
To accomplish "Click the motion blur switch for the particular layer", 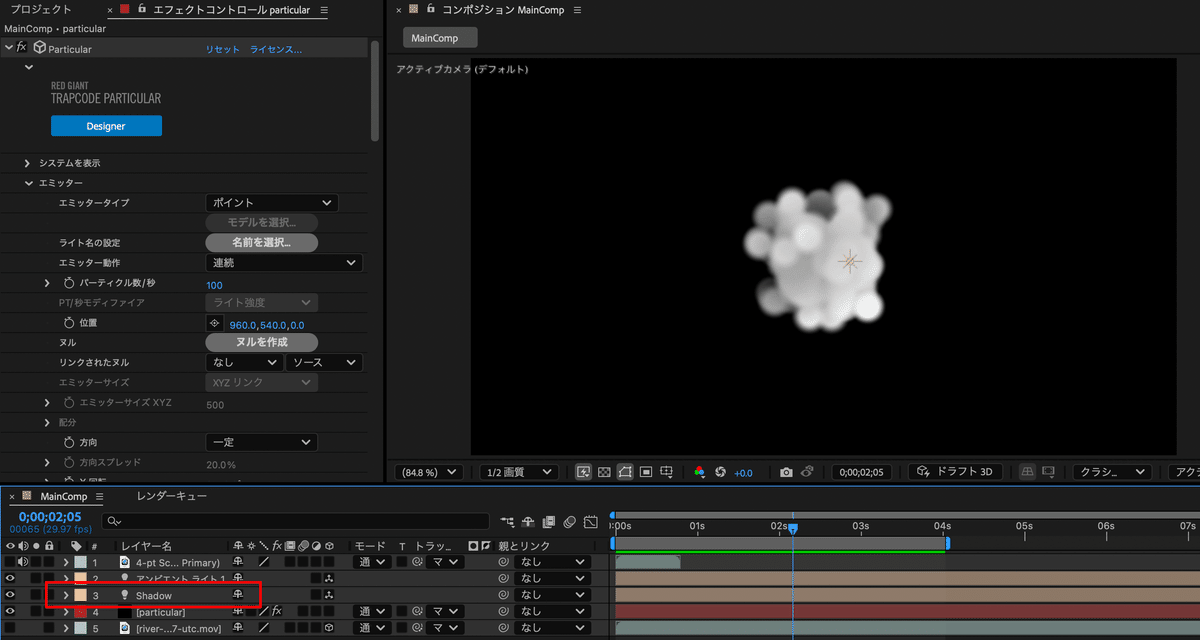I will click(x=304, y=611).
